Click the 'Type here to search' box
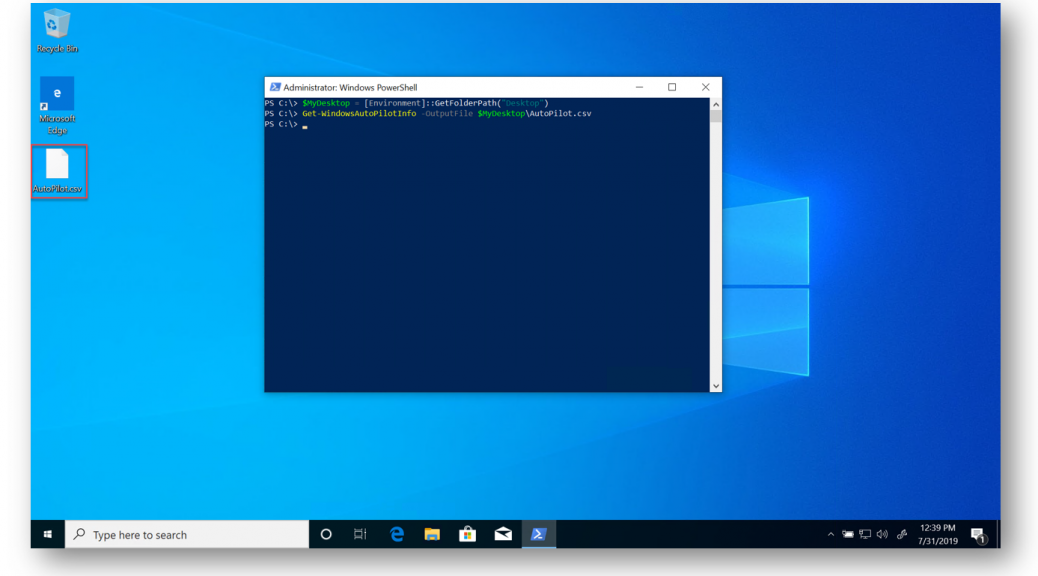The image size is (1038, 576). tap(187, 534)
